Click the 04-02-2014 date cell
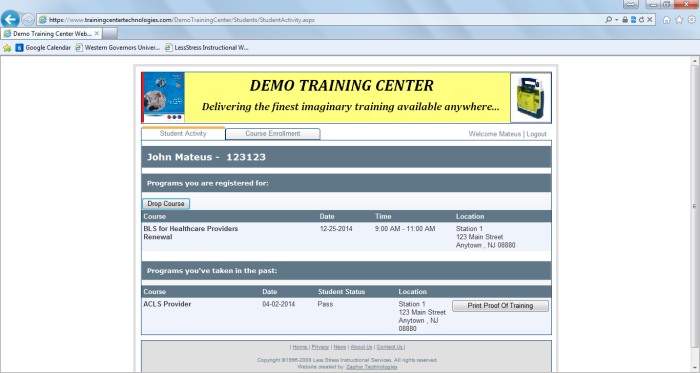 point(279,304)
